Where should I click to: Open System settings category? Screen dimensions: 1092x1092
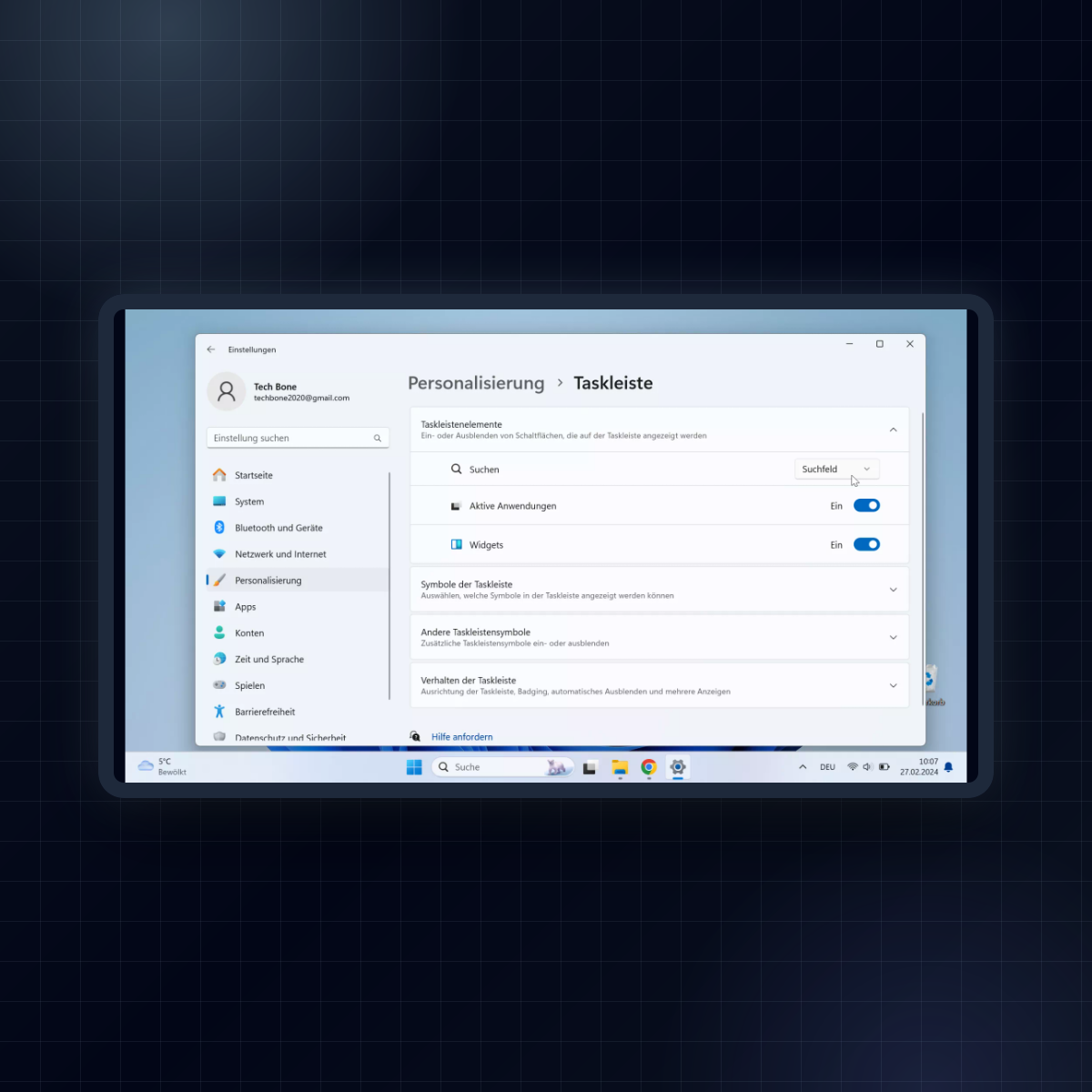[298, 501]
